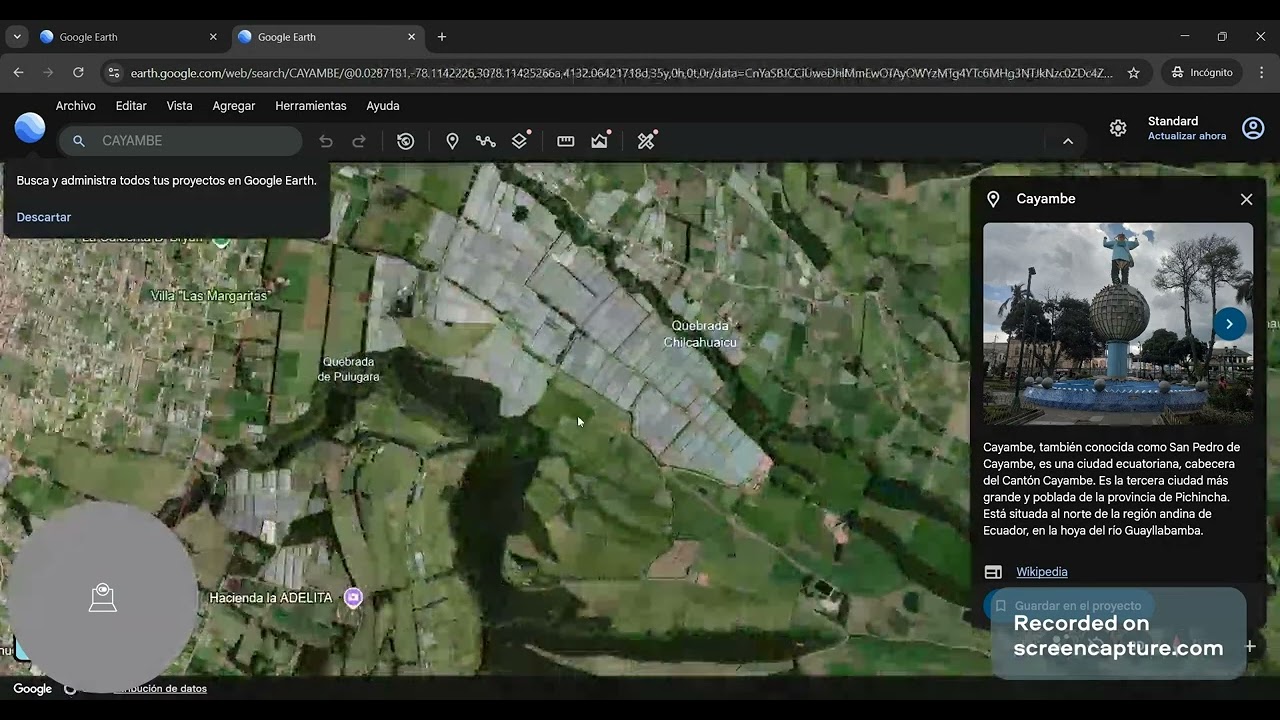Click the browser address bar URL
This screenshot has height=720, width=1280.
[x=621, y=73]
